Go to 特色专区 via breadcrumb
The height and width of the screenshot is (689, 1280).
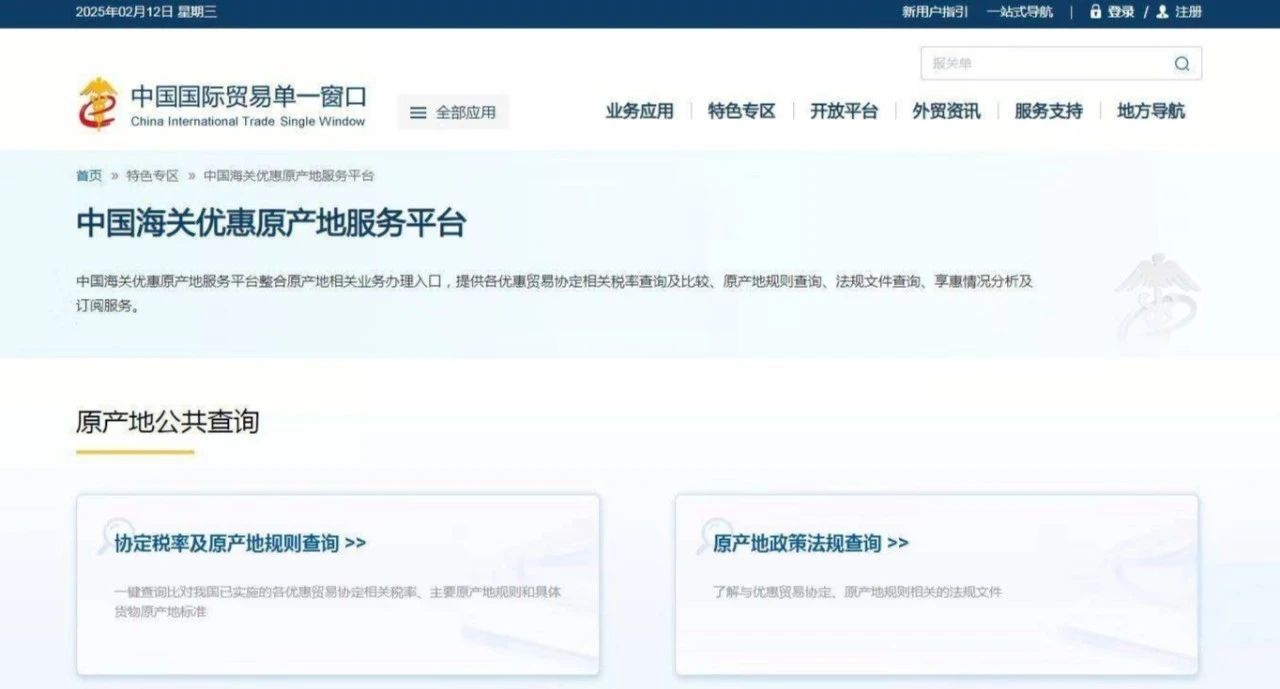click(152, 176)
